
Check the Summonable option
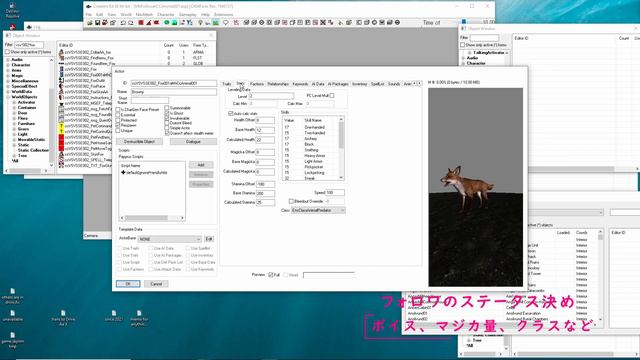coord(167,108)
